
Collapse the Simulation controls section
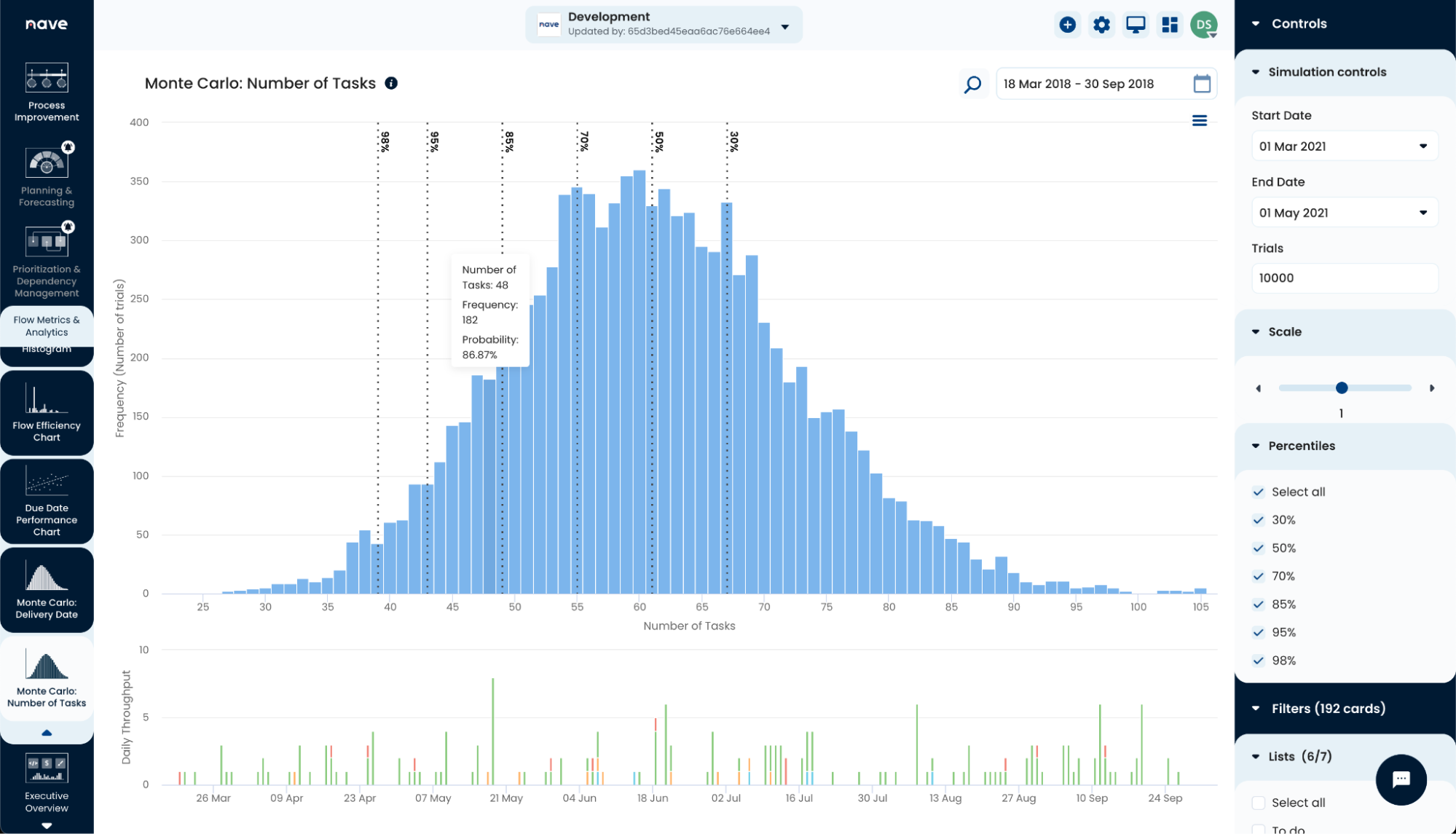1256,72
